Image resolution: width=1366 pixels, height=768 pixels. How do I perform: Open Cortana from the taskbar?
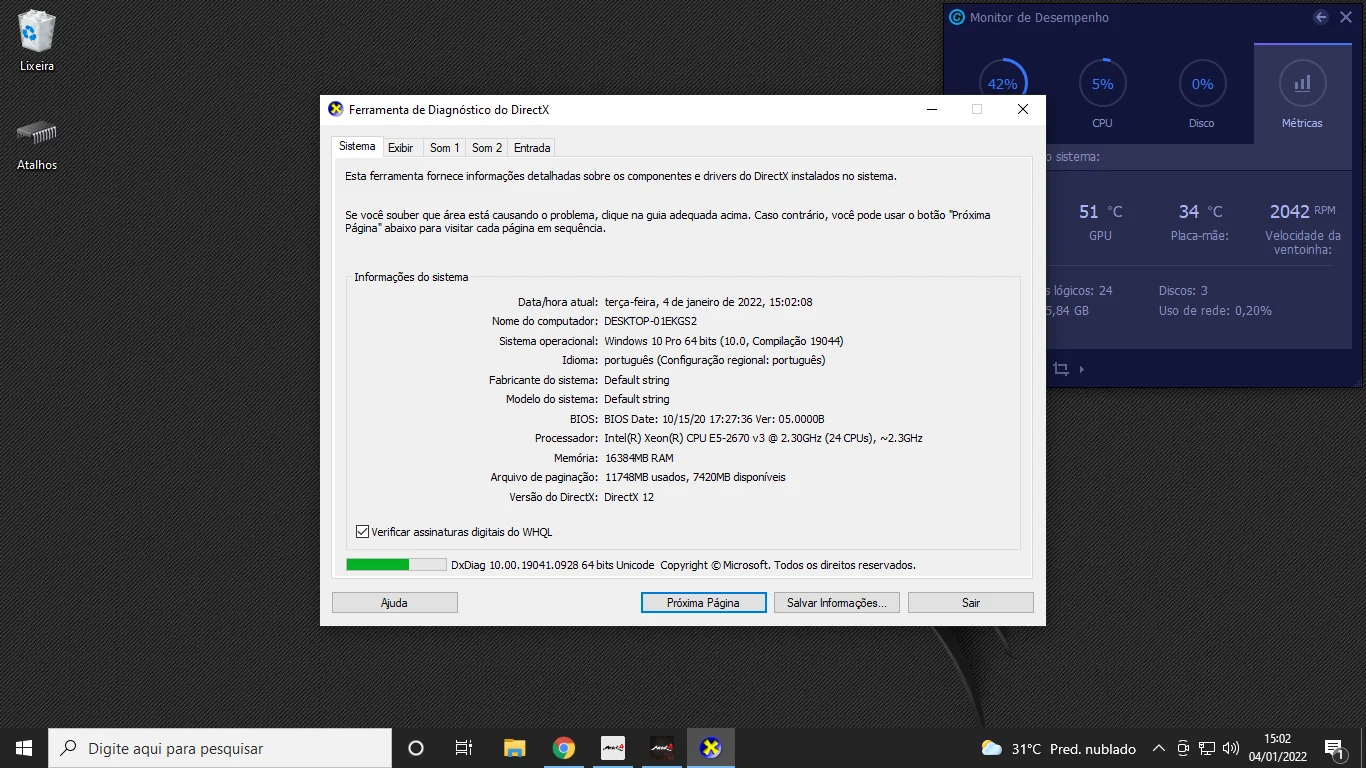coord(416,748)
